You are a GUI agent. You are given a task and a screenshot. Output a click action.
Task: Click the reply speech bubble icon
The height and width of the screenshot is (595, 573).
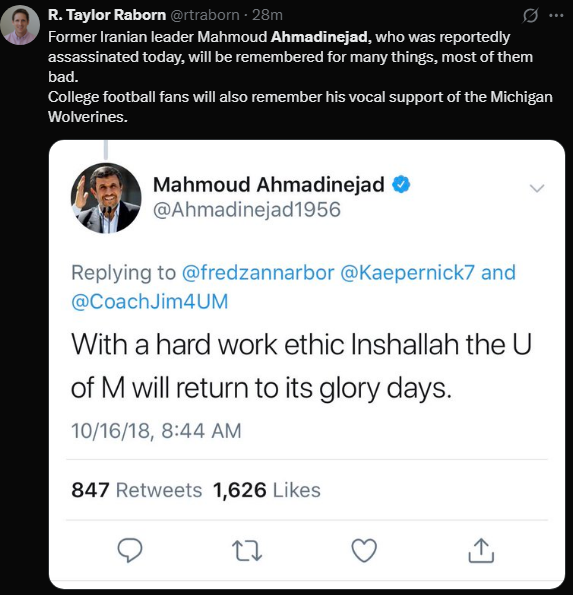click(x=130, y=550)
